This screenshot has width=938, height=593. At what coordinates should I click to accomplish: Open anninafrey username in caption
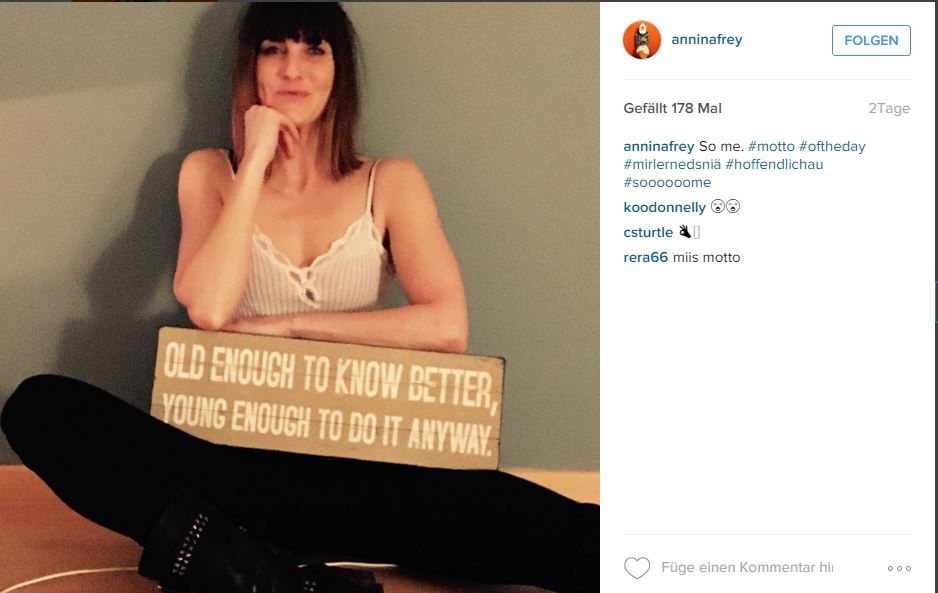[659, 146]
